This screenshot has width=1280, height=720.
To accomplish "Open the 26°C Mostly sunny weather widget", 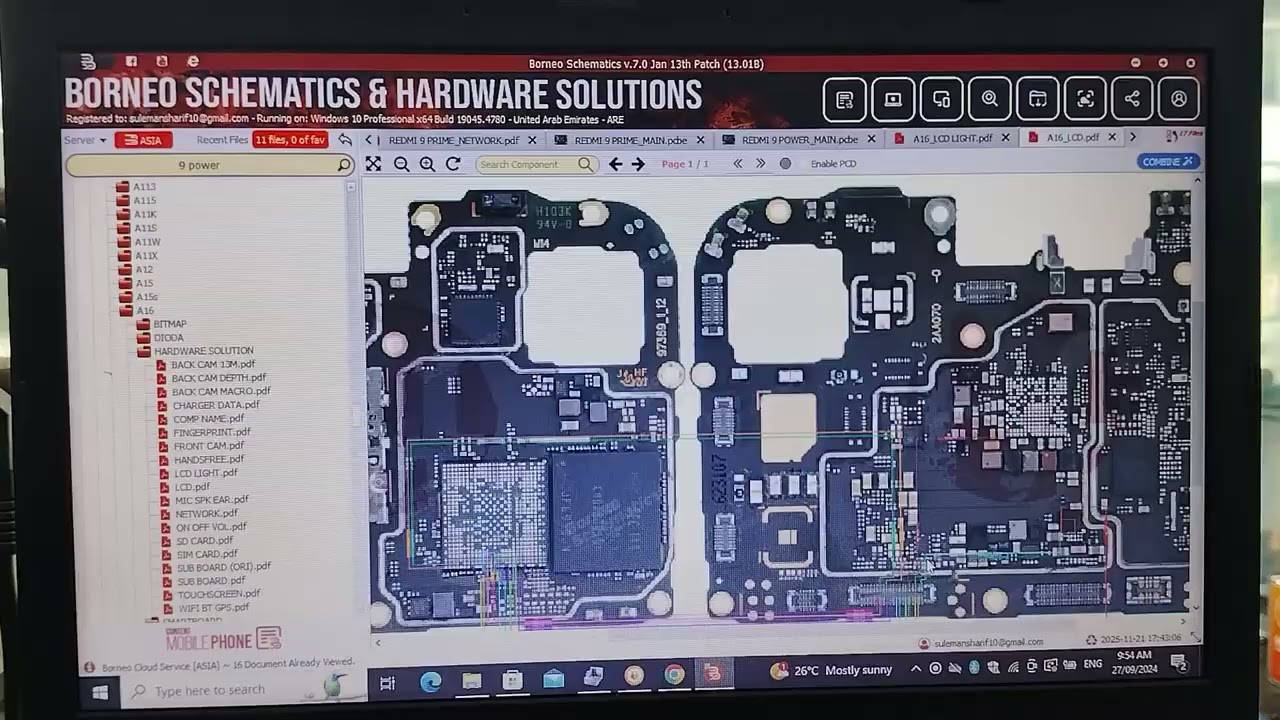I will (831, 670).
